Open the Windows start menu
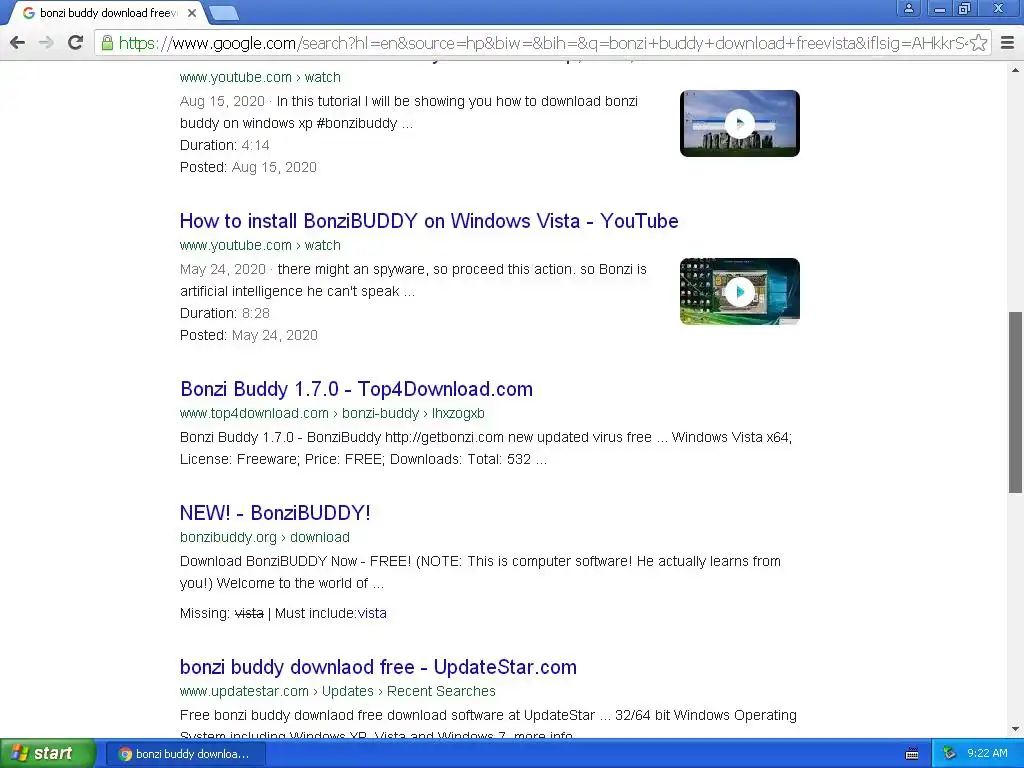 tap(48, 753)
